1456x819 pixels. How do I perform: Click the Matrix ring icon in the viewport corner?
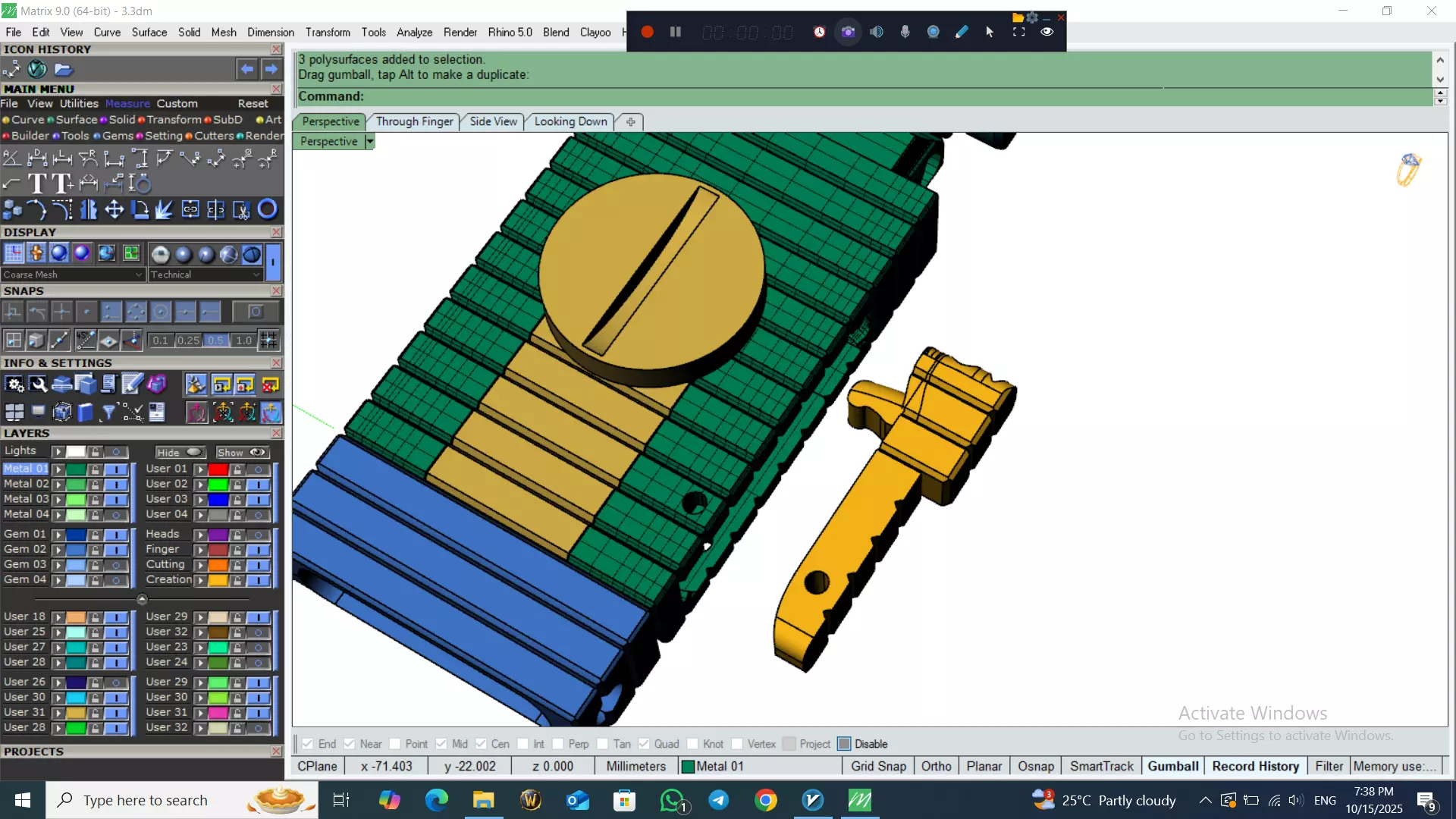[1408, 169]
